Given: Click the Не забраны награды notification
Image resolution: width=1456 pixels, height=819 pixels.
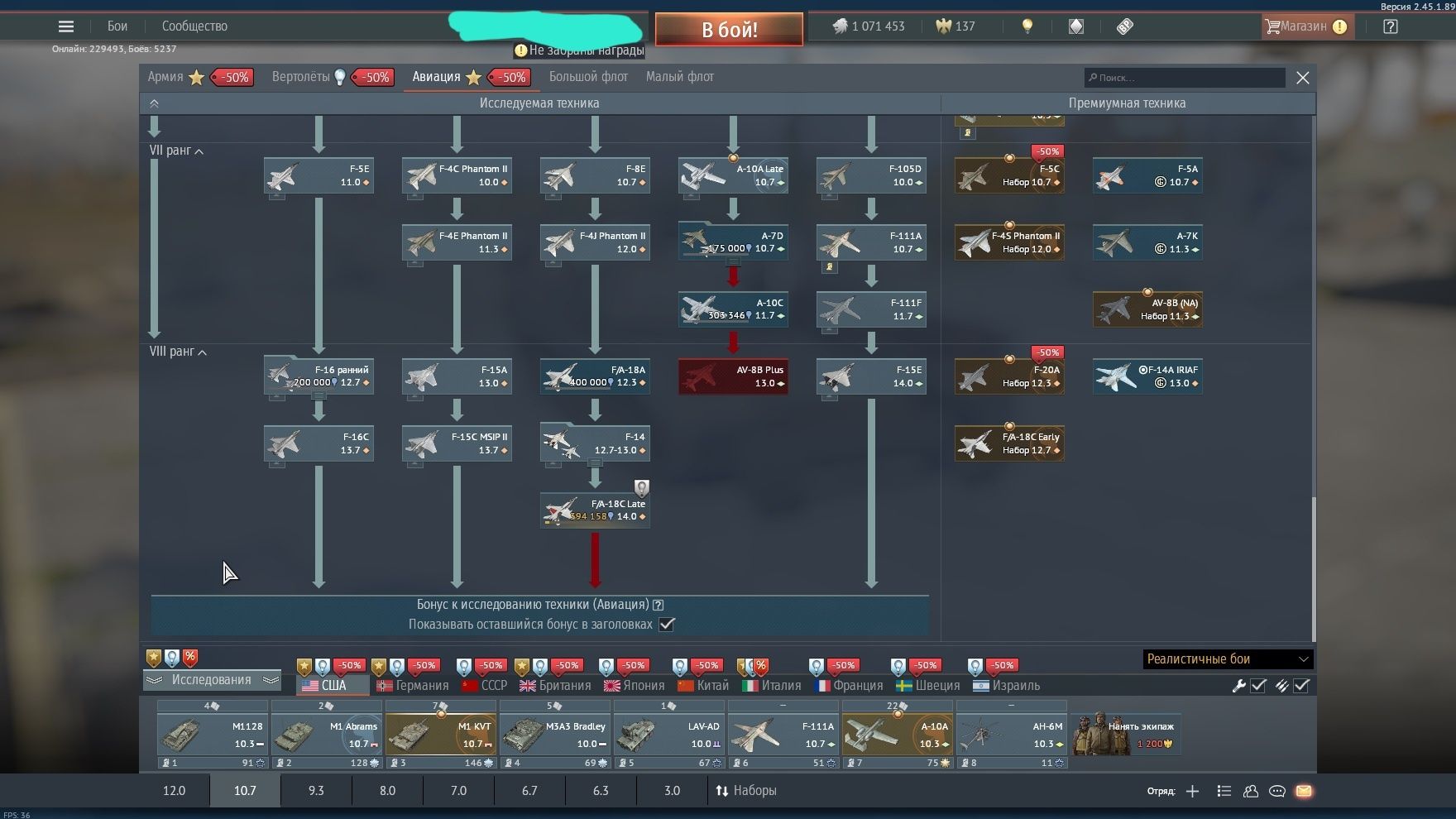Looking at the screenshot, I should [x=579, y=50].
